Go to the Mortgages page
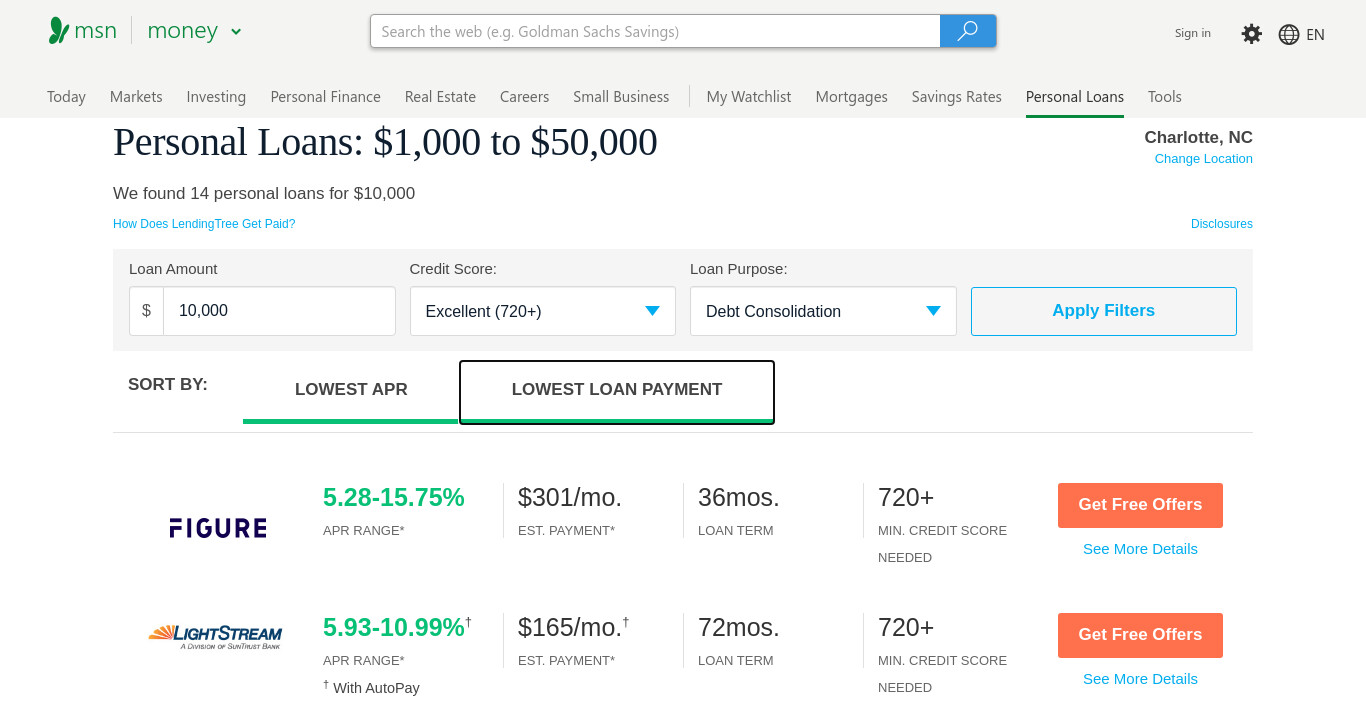Image resolution: width=1366 pixels, height=728 pixels. tap(851, 97)
